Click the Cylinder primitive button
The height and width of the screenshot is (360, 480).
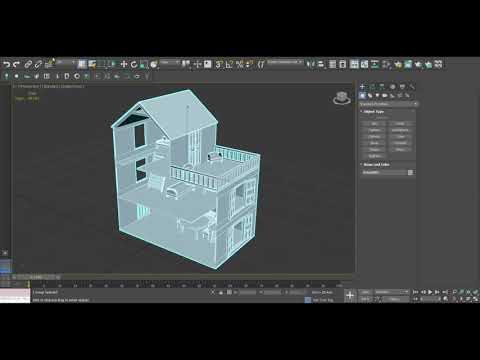tap(374, 137)
